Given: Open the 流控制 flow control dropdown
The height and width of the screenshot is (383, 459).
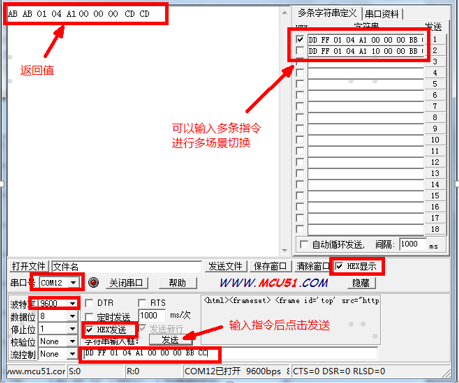Looking at the screenshot, I should (x=72, y=354).
